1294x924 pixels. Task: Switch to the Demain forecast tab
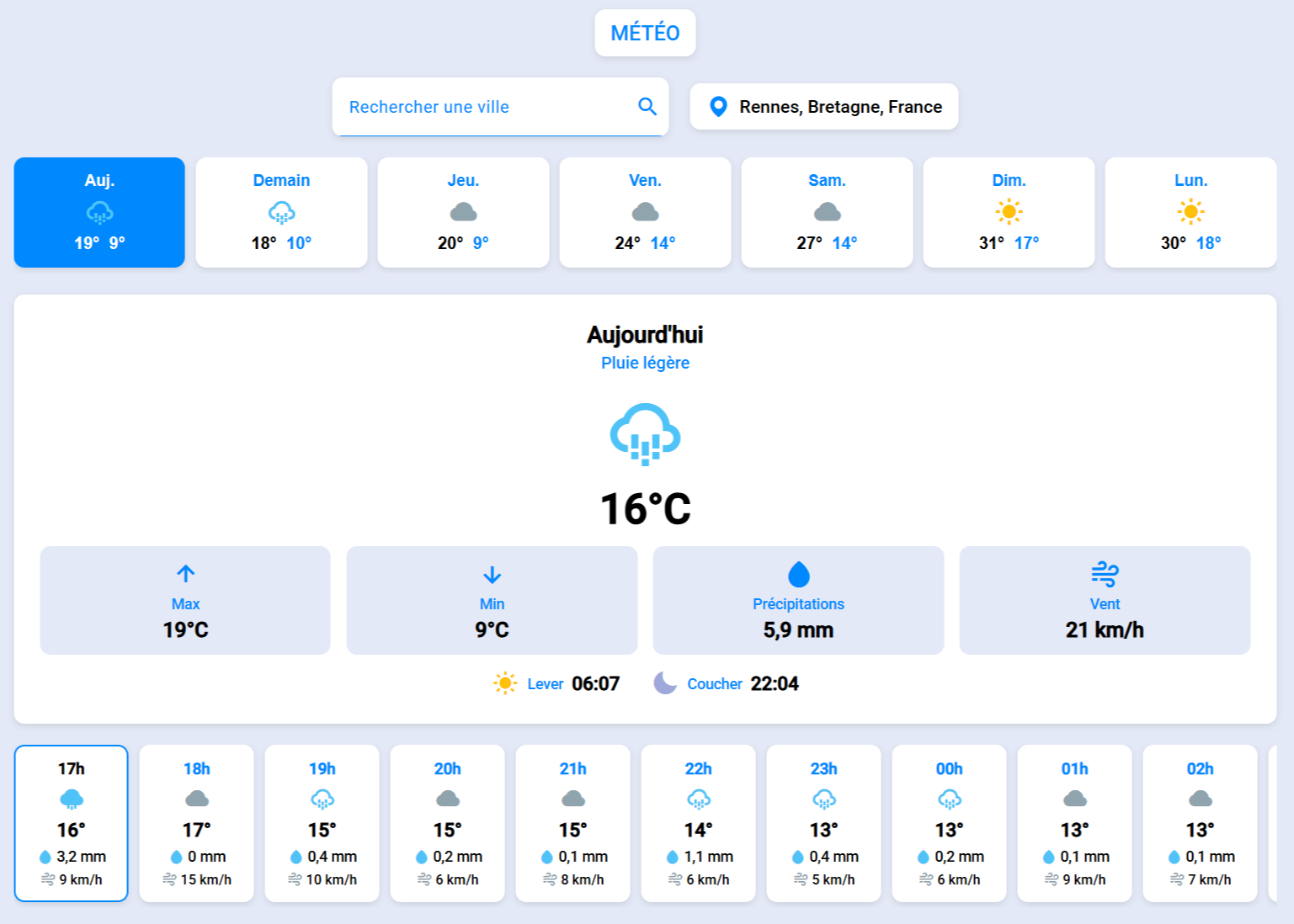point(281,212)
